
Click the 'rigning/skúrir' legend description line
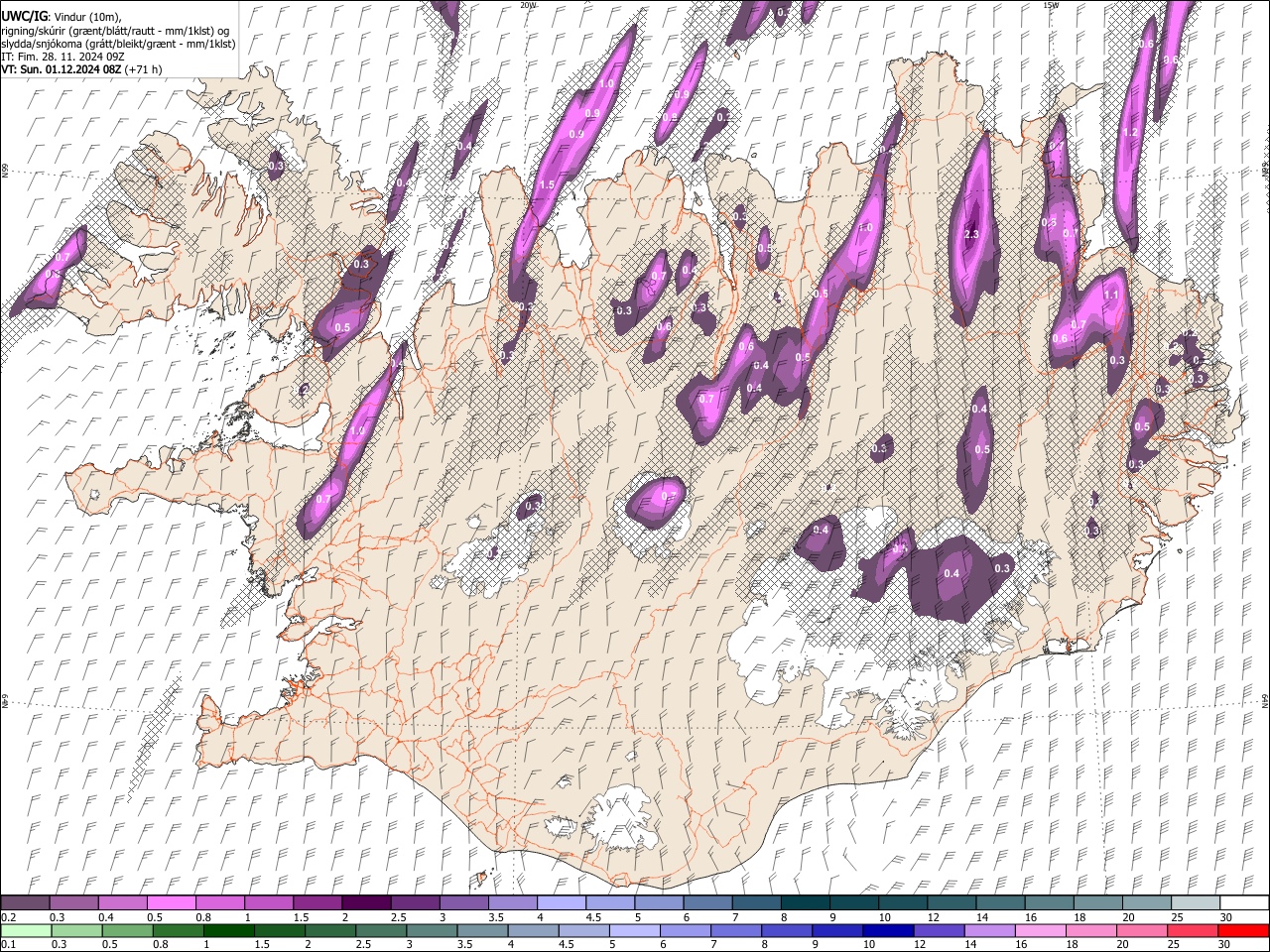pos(115,30)
